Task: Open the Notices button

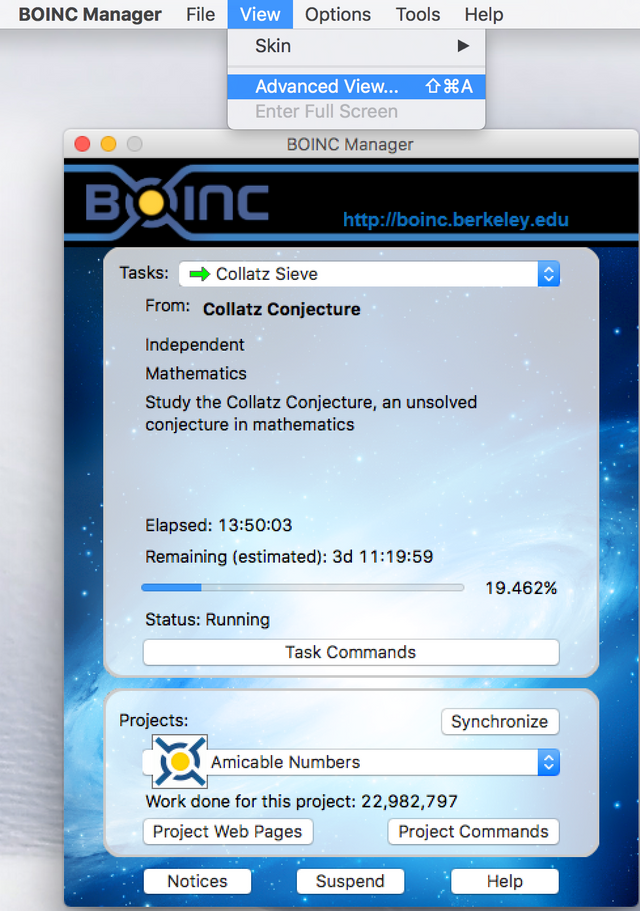Action: [197, 881]
